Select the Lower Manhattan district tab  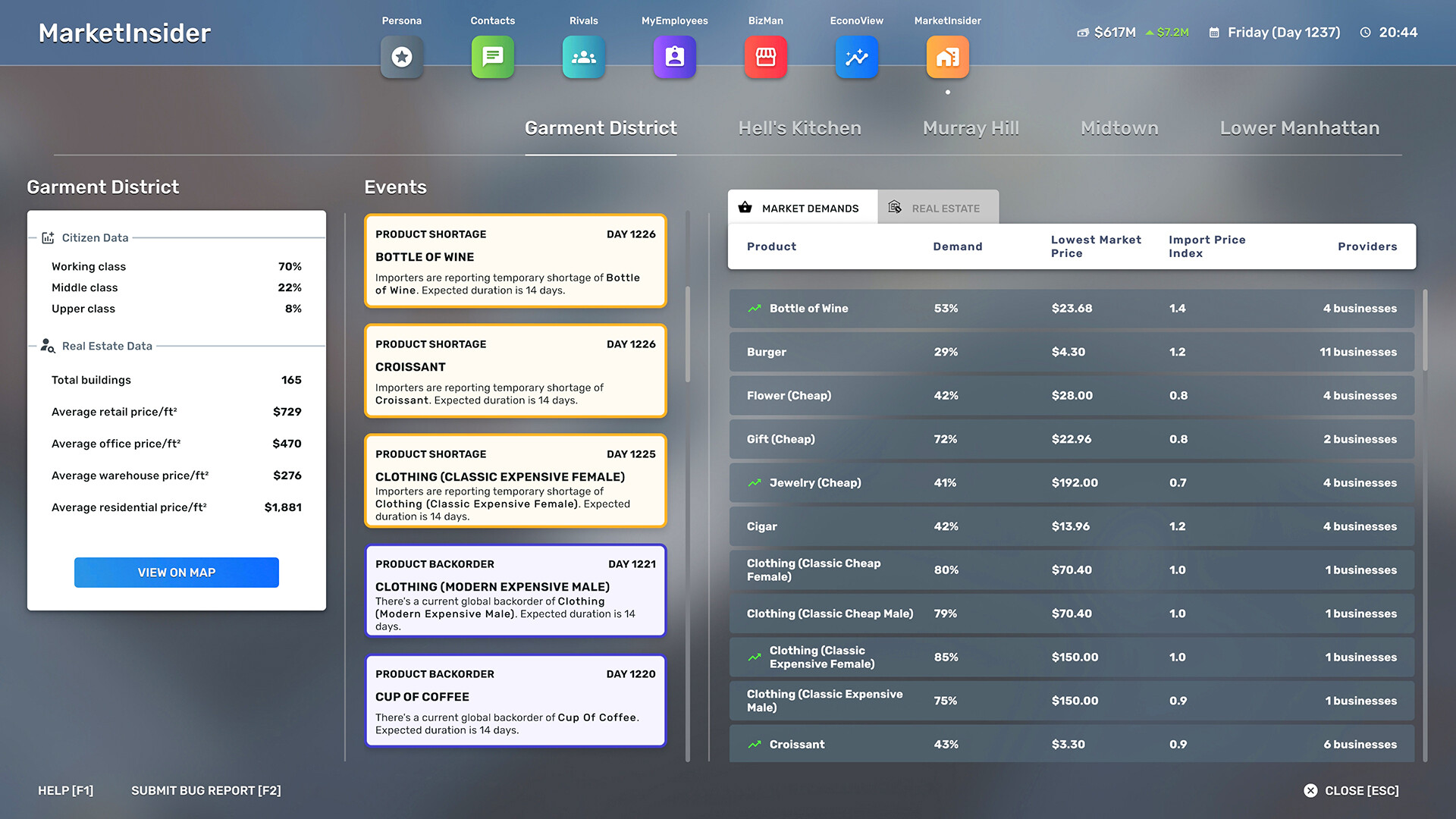1299,127
